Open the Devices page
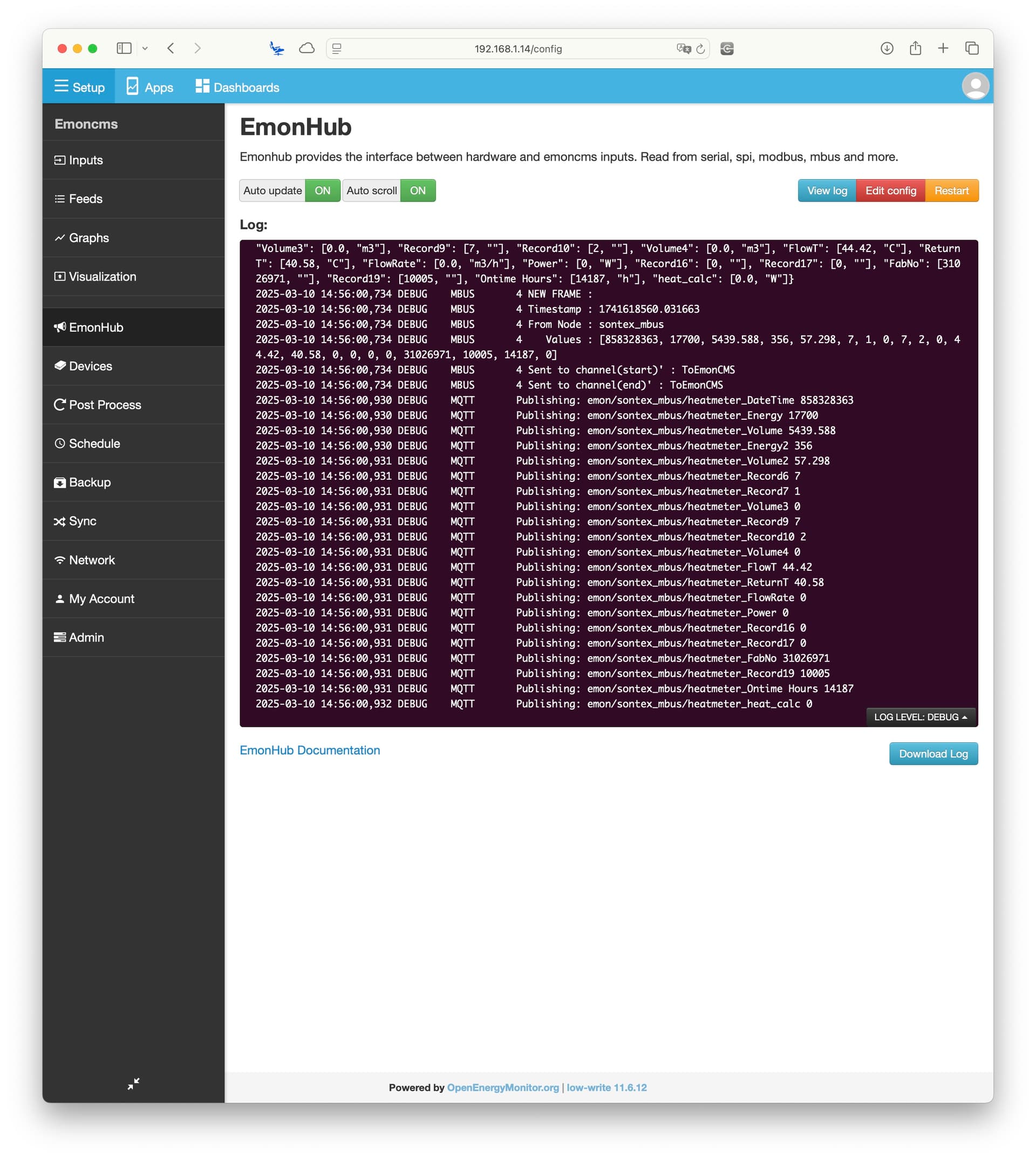This screenshot has height=1159, width=1036. pos(133,365)
